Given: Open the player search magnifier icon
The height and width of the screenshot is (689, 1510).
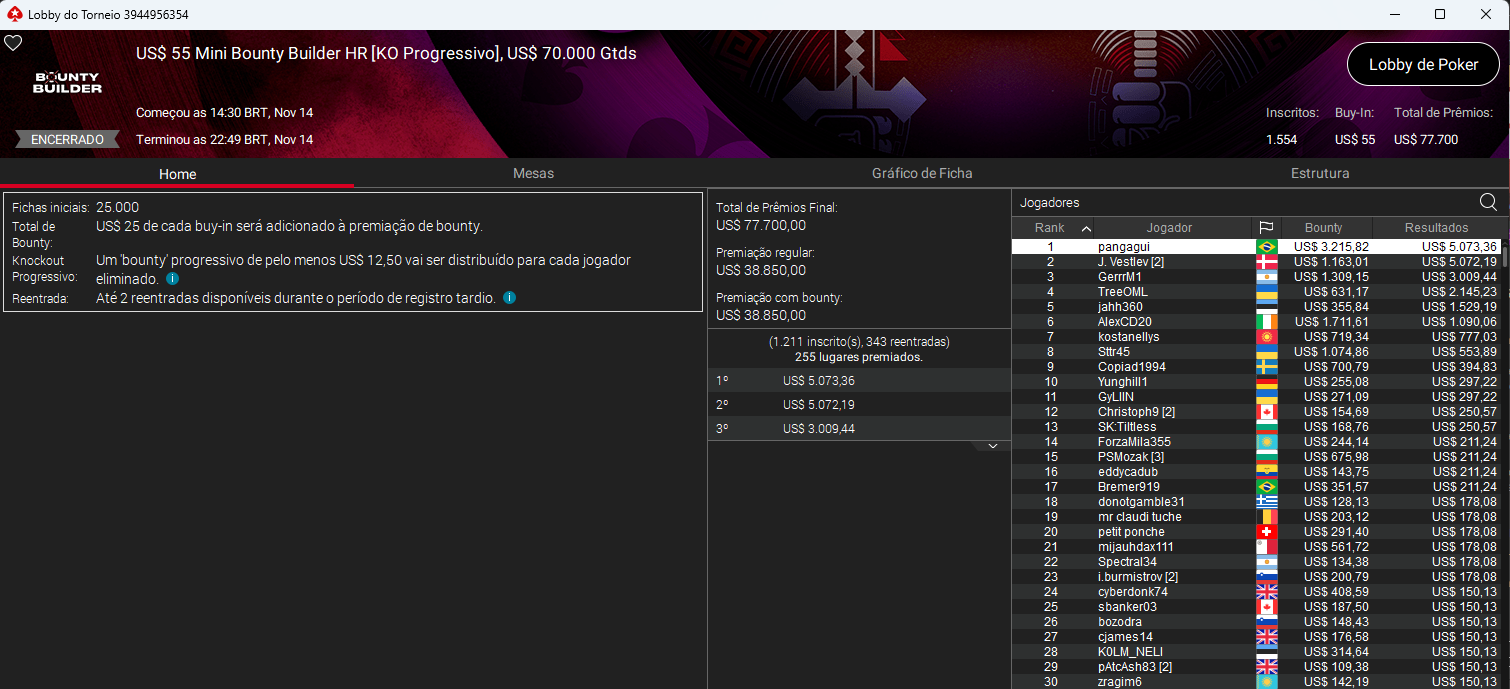Looking at the screenshot, I should [x=1488, y=201].
